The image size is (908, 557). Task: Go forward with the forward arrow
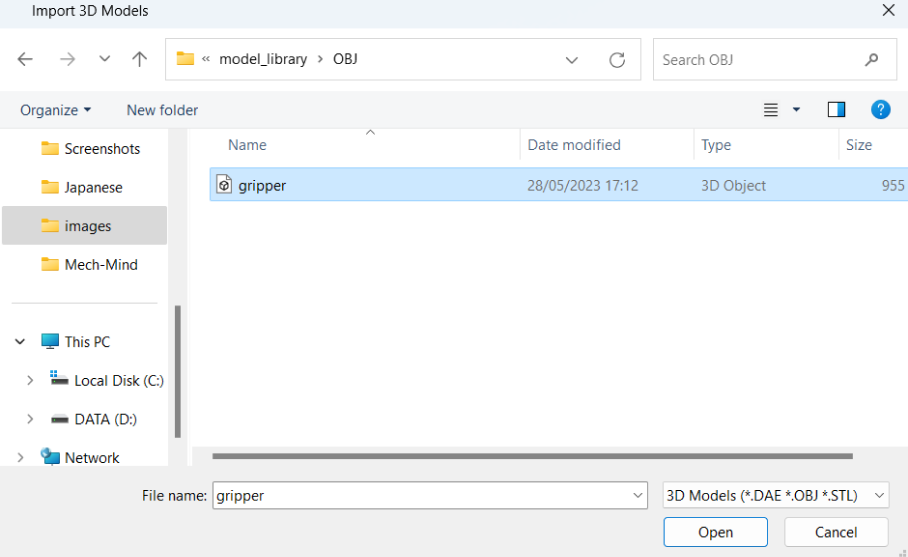pyautogui.click(x=67, y=59)
